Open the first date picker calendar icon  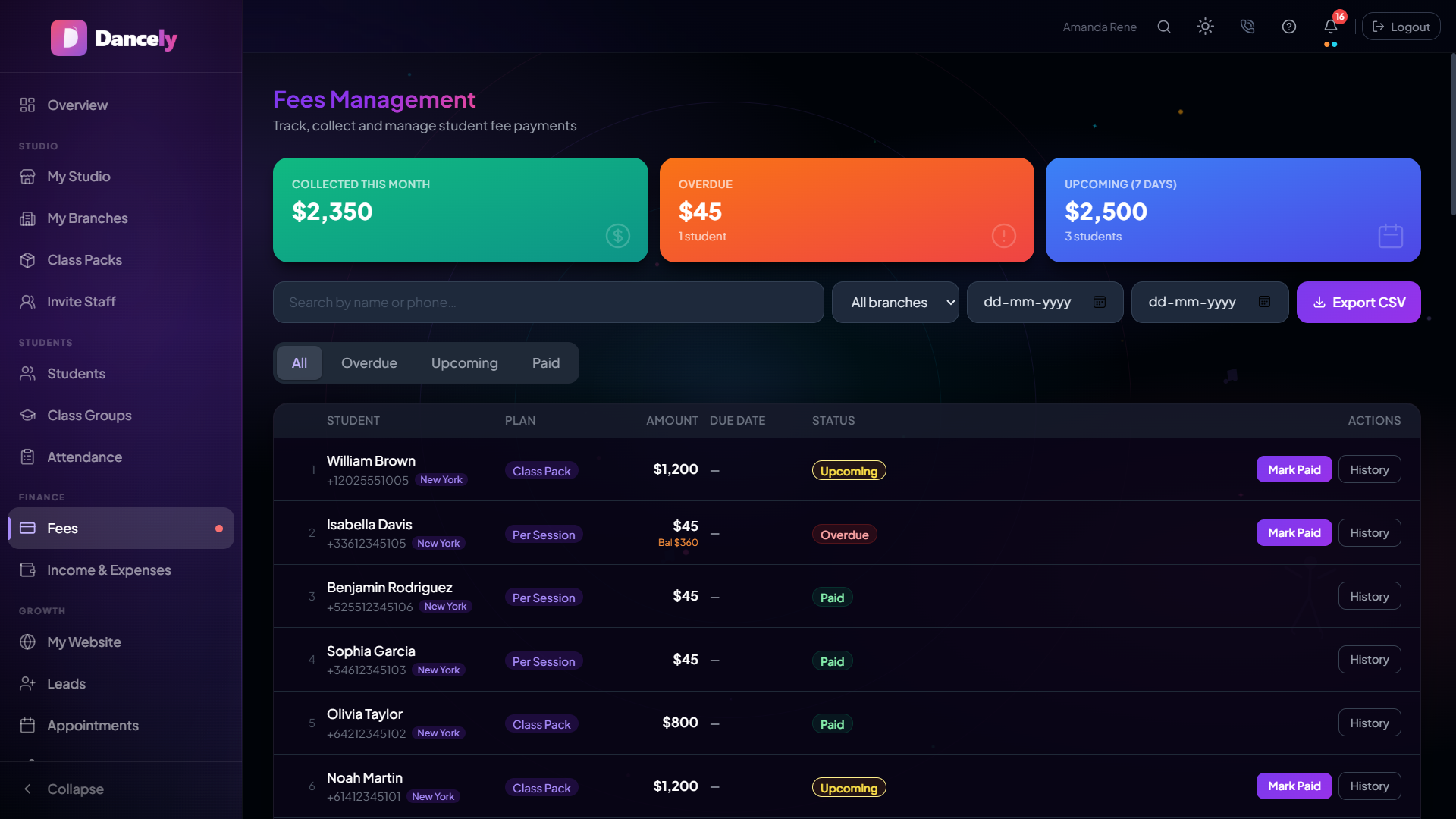[1100, 302]
